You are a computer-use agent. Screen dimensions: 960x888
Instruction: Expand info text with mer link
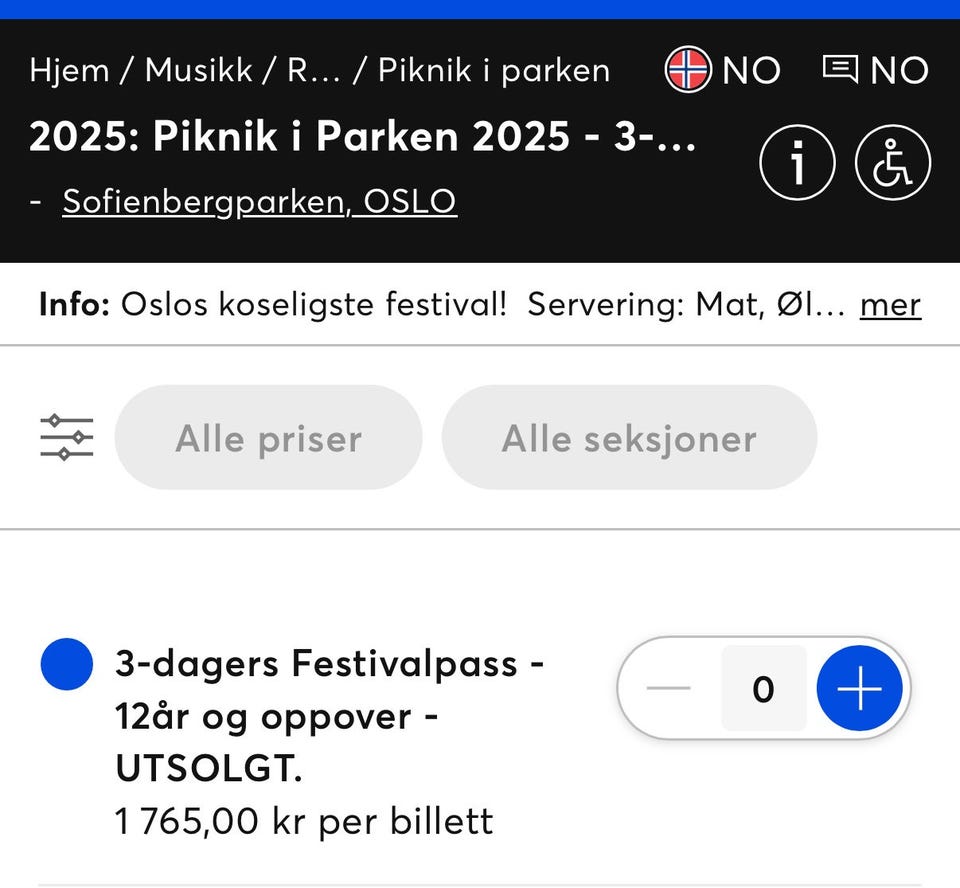point(890,304)
